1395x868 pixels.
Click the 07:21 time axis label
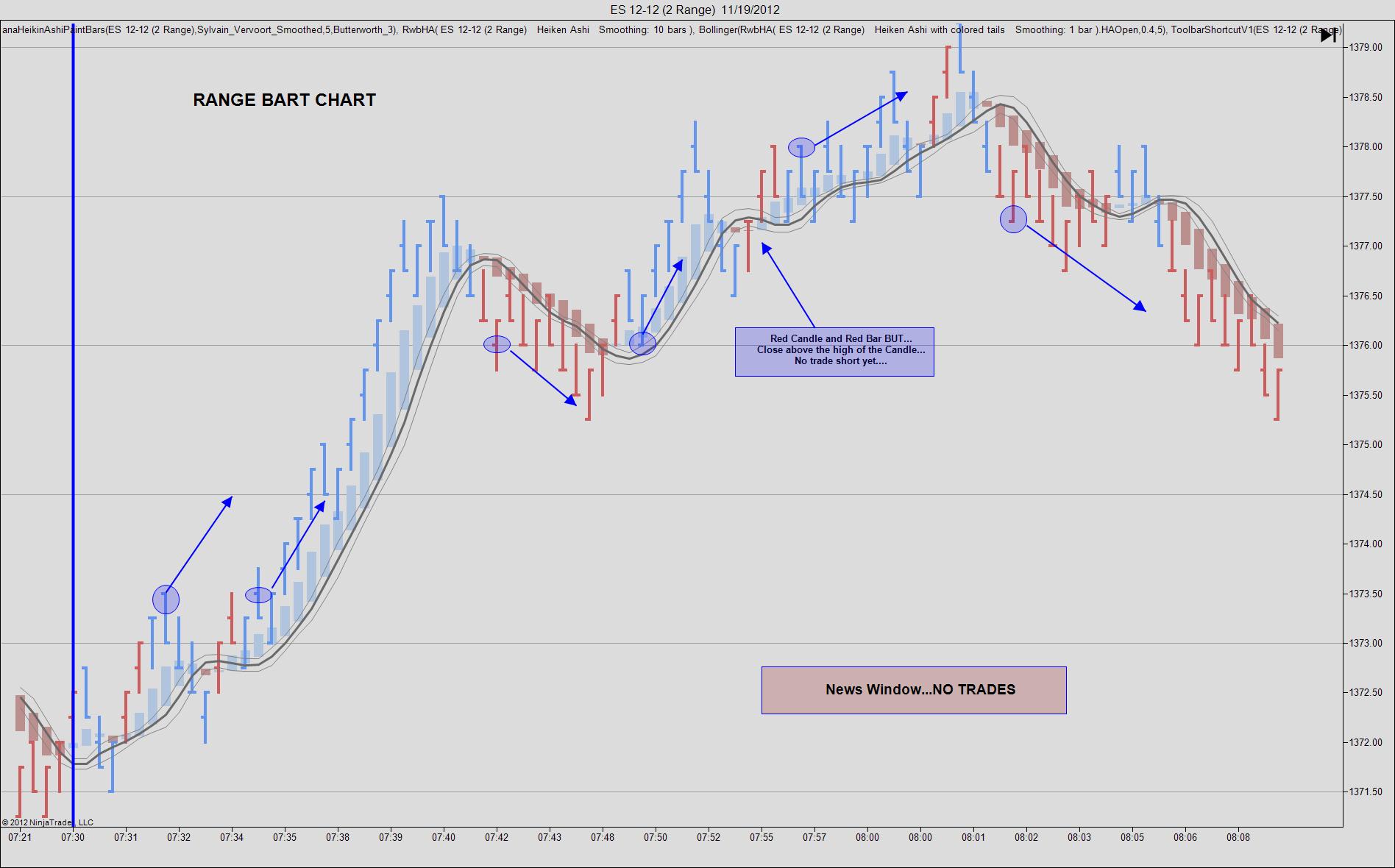[x=20, y=837]
